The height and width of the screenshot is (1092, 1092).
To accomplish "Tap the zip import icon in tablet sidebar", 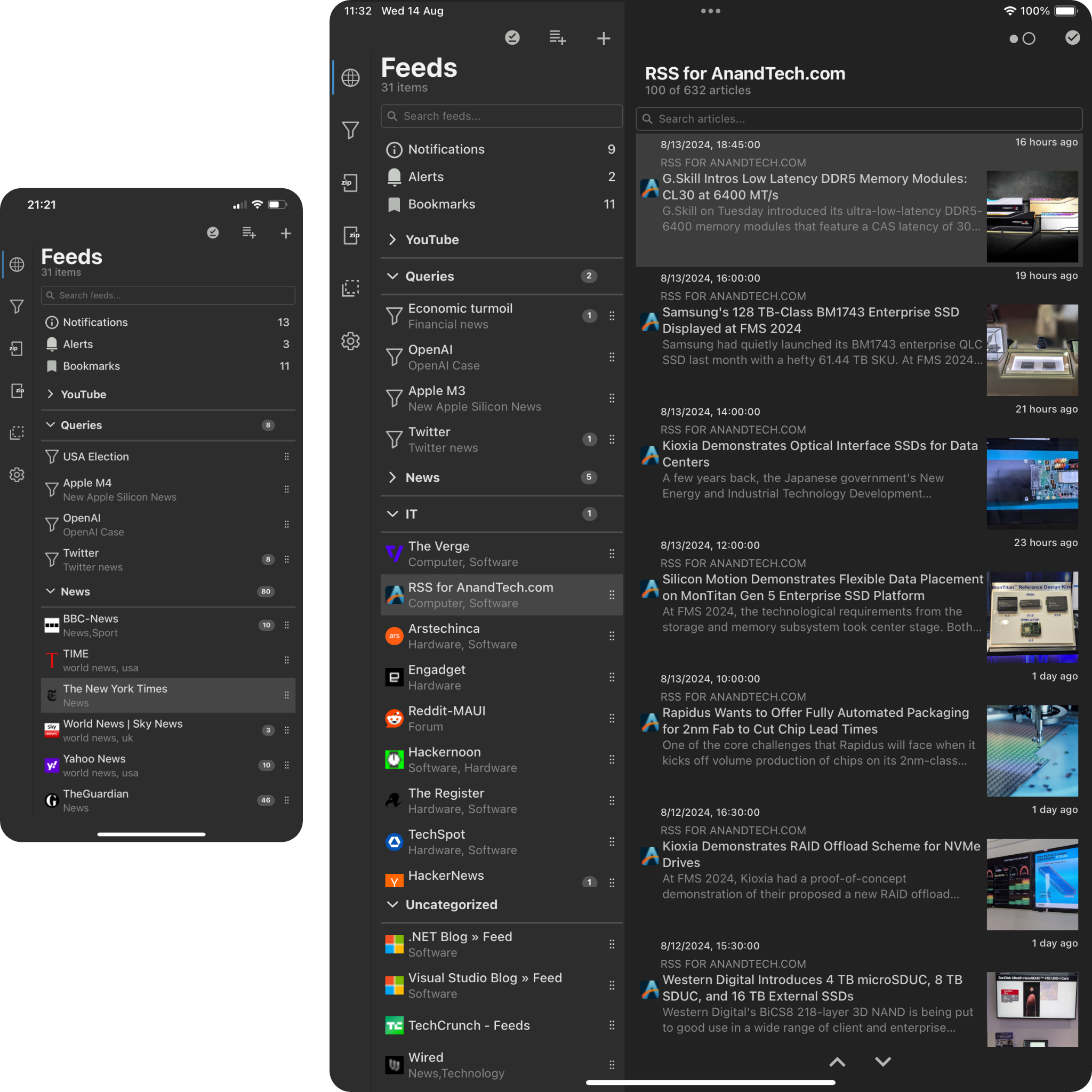I will [x=350, y=235].
